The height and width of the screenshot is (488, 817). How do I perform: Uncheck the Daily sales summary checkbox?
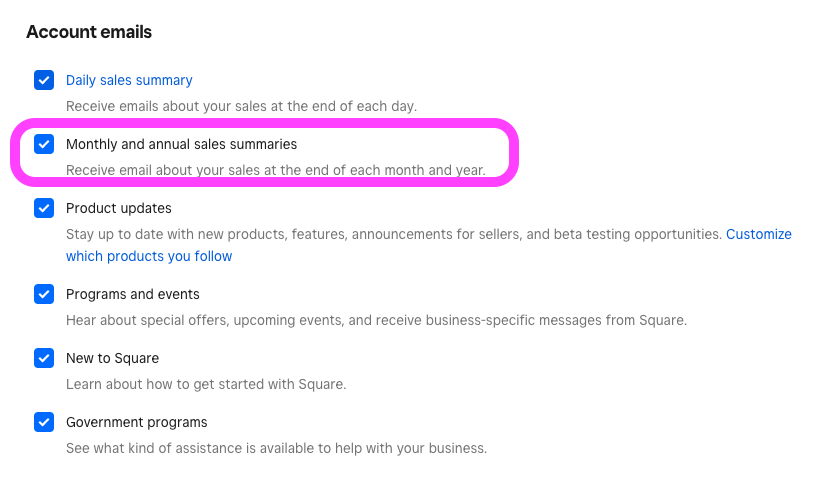click(44, 80)
